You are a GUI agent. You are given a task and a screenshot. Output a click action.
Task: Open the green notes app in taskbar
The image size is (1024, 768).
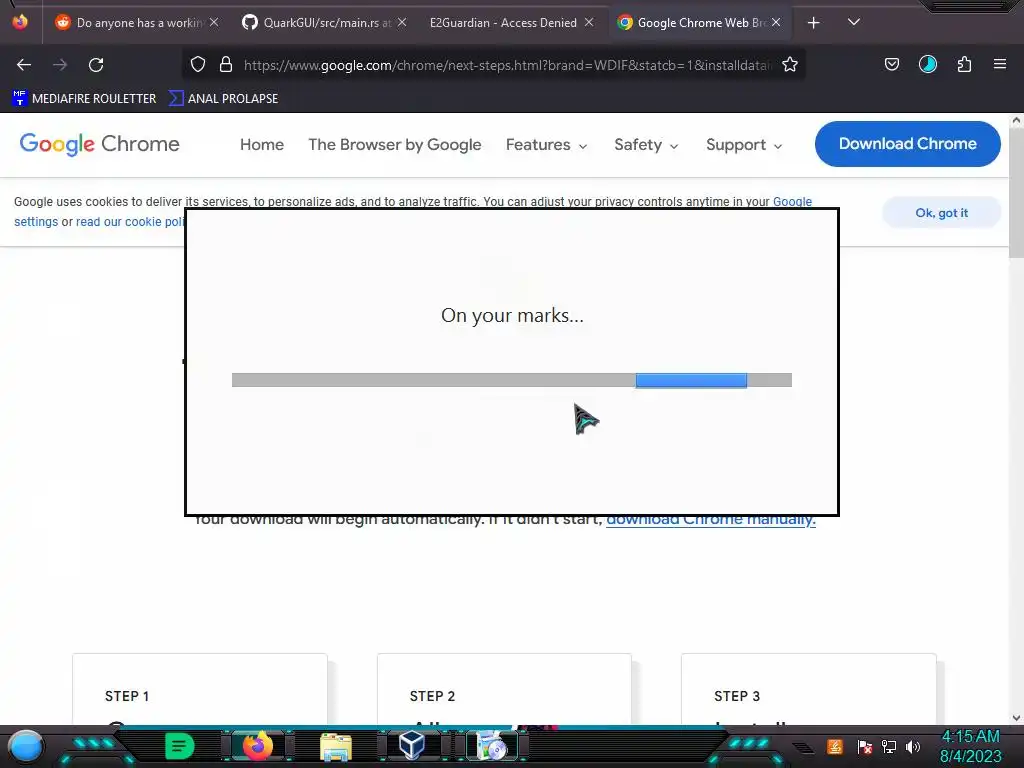click(x=179, y=746)
